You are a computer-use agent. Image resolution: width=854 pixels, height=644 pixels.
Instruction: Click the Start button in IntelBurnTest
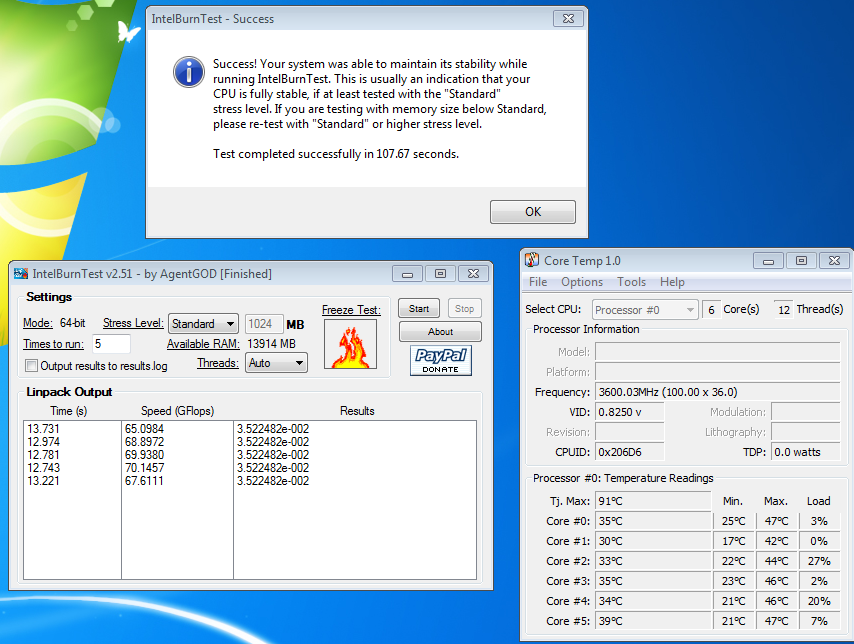tap(419, 308)
